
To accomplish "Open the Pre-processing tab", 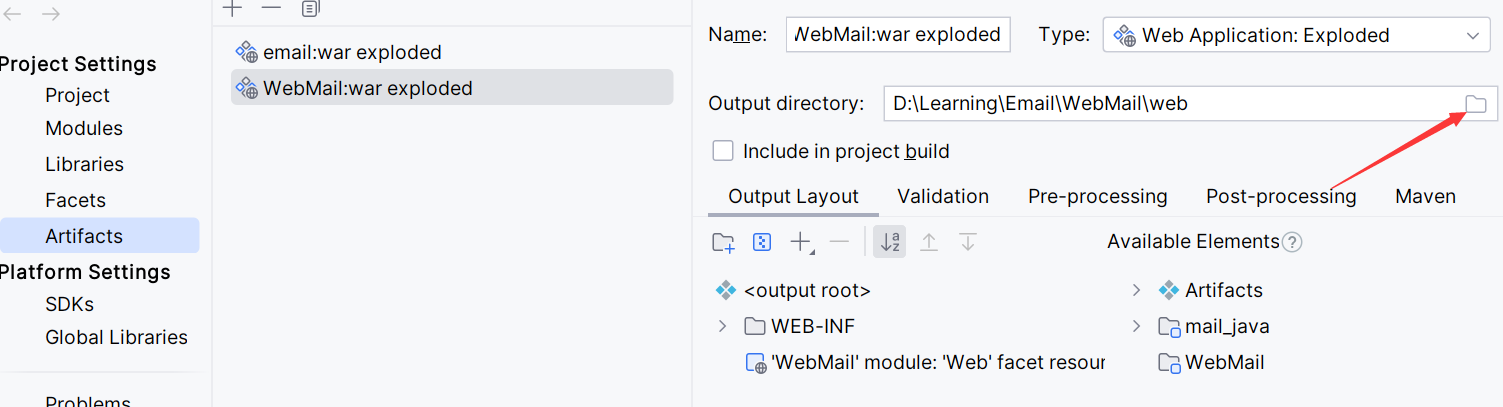I will click(x=1097, y=196).
